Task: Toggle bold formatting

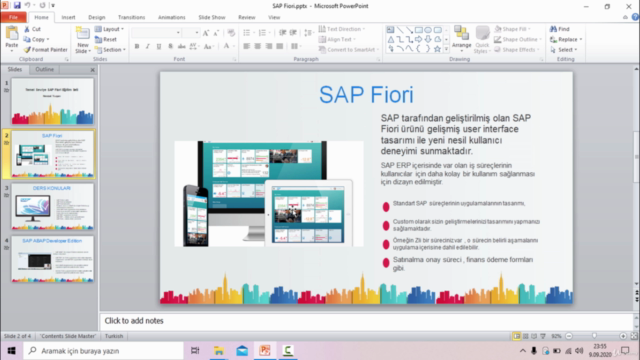Action: click(137, 46)
